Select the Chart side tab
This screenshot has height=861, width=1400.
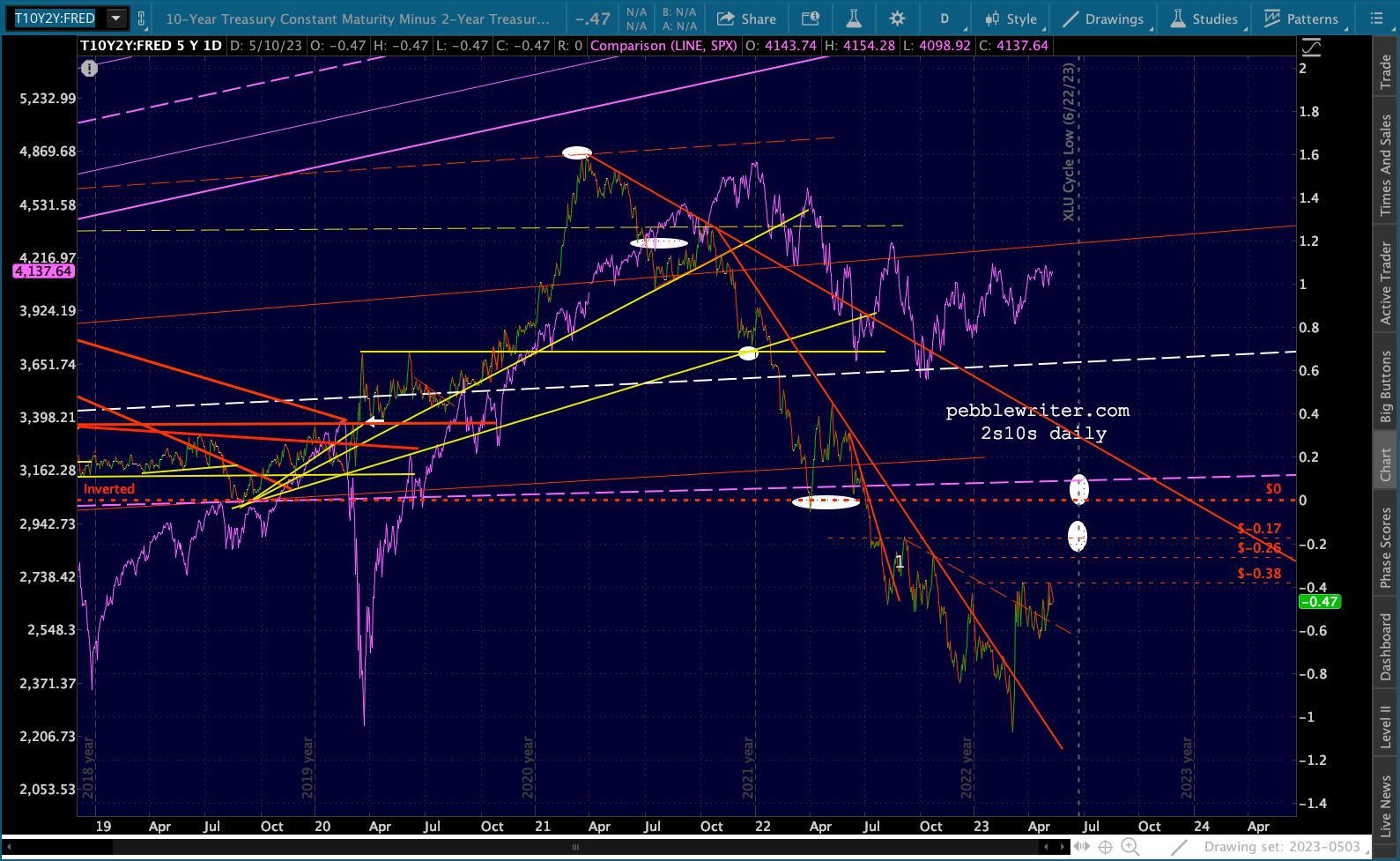1386,464
